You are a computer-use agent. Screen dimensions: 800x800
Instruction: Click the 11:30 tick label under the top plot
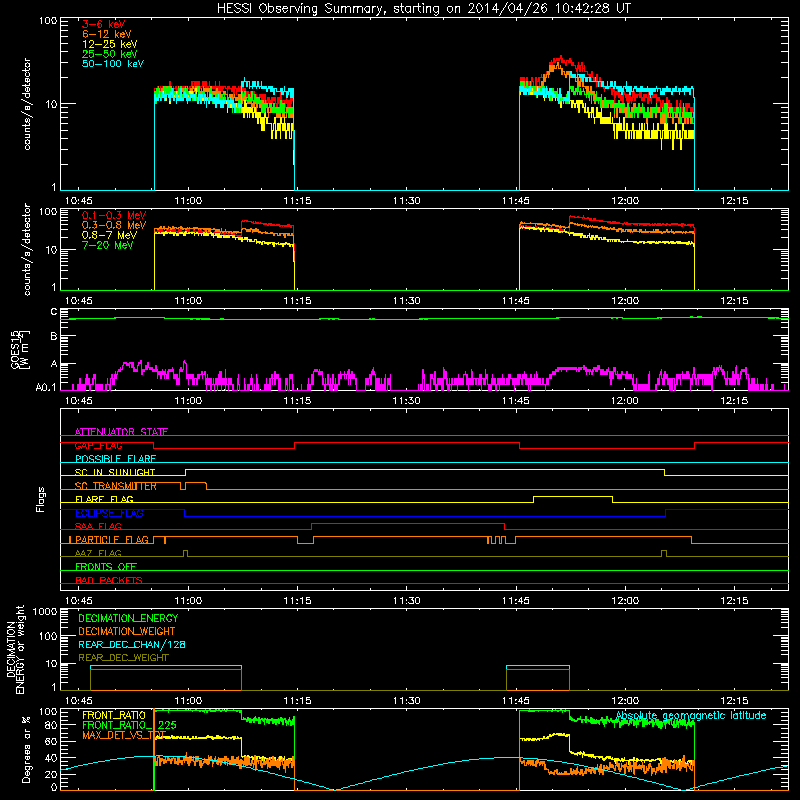[407, 201]
